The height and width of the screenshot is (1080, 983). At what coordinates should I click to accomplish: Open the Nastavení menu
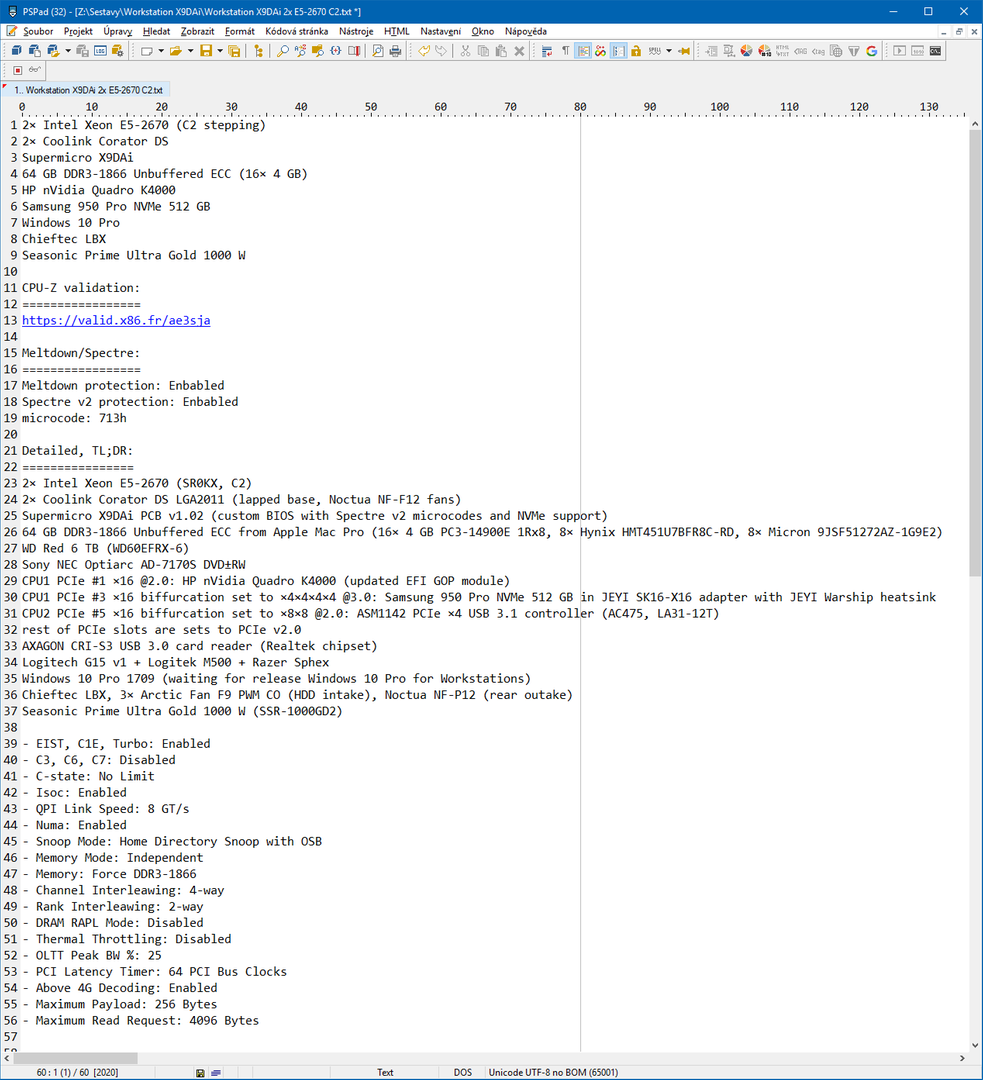(440, 31)
